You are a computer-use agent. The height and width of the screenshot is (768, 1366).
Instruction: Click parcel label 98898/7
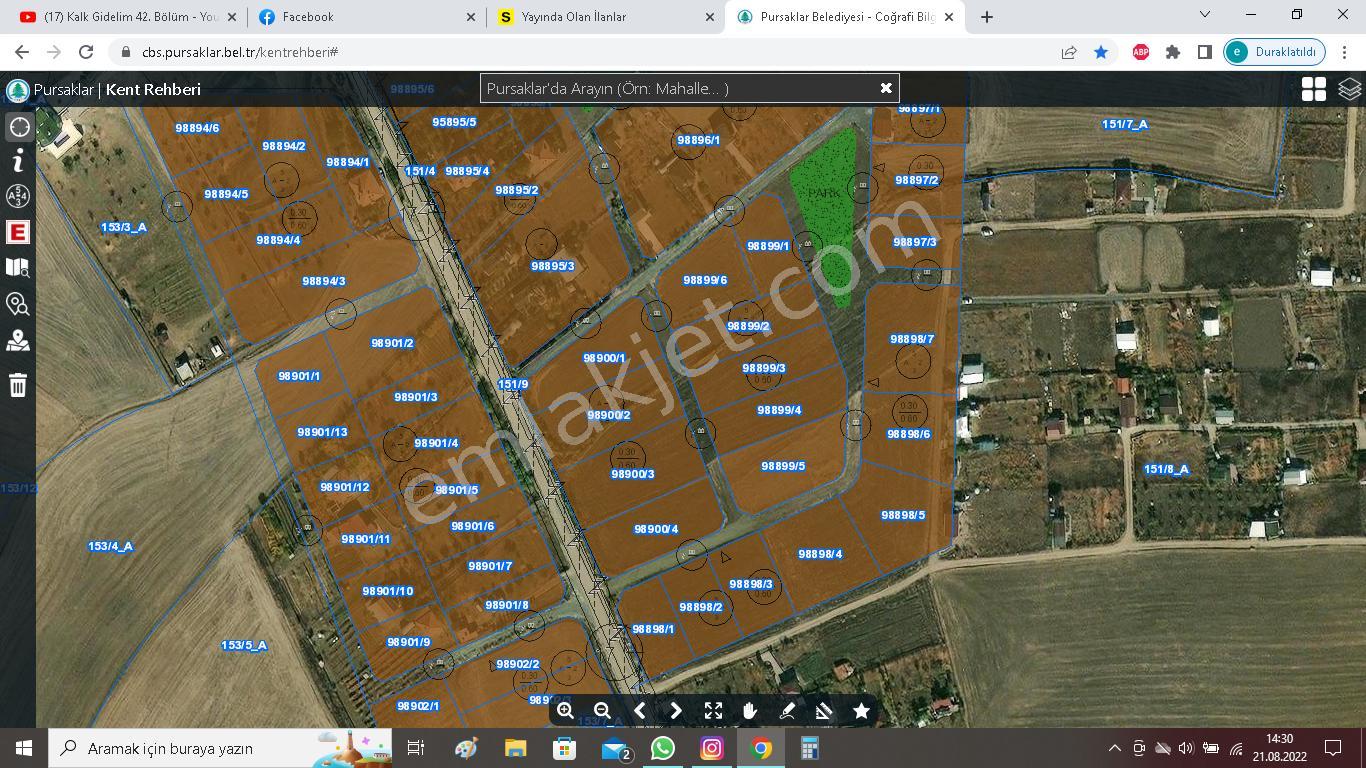[912, 339]
